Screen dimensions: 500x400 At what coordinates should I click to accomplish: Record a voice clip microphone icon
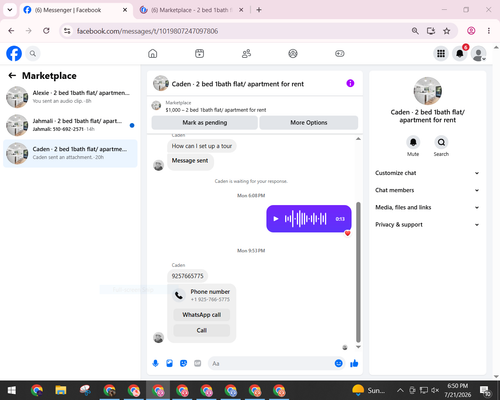point(155,363)
